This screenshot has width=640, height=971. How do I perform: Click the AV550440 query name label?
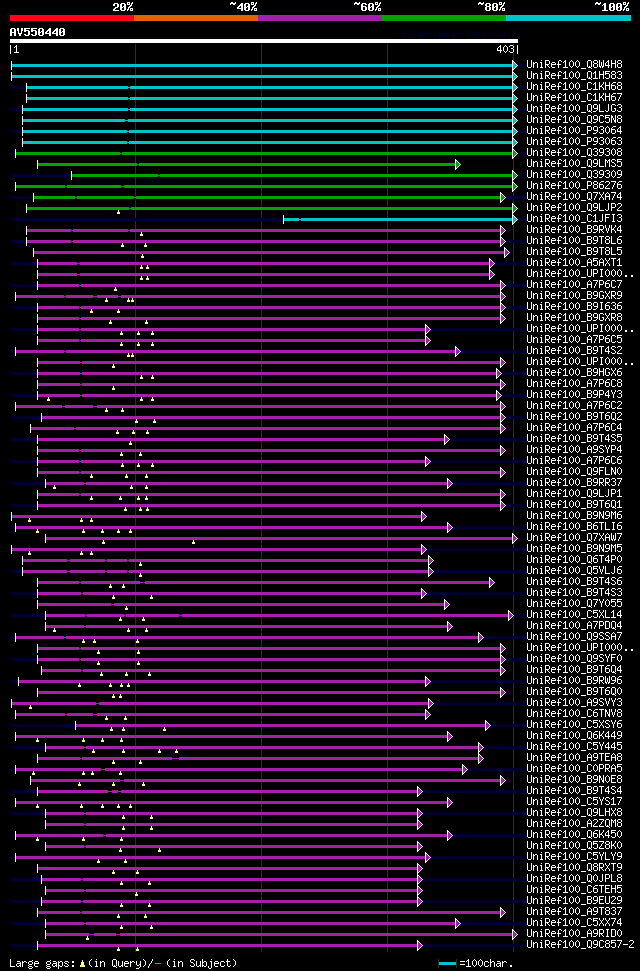38,32
